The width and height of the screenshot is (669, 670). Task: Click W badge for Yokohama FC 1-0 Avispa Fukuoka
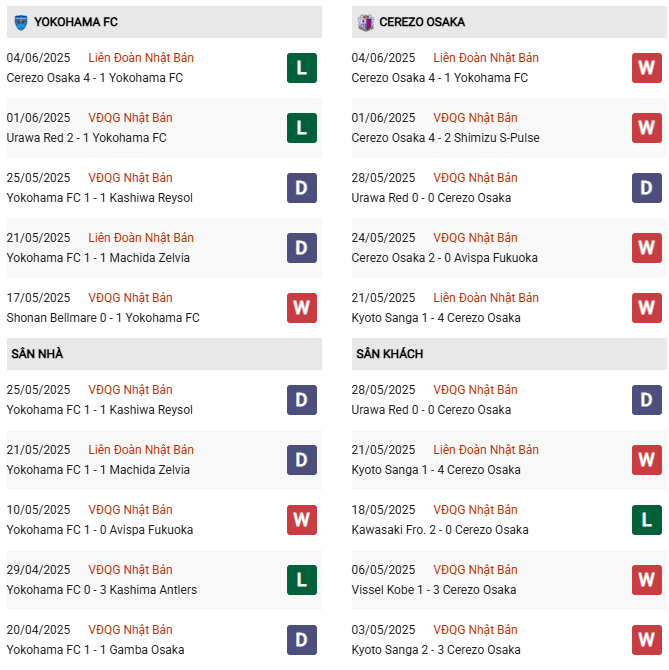[x=301, y=520]
